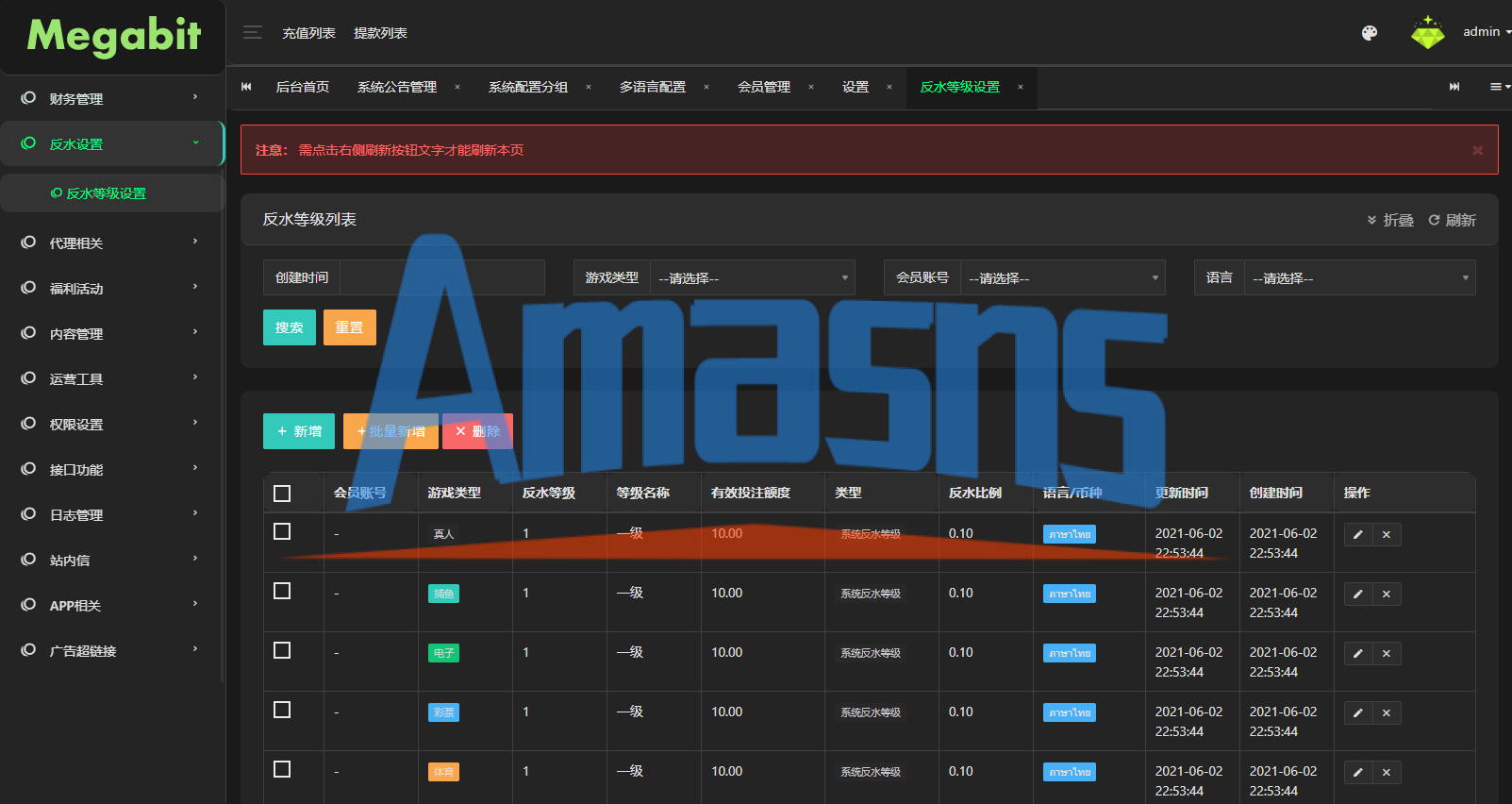This screenshot has width=1512, height=804.
Task: Close the 反水等级设置 tab
Action: (x=1021, y=87)
